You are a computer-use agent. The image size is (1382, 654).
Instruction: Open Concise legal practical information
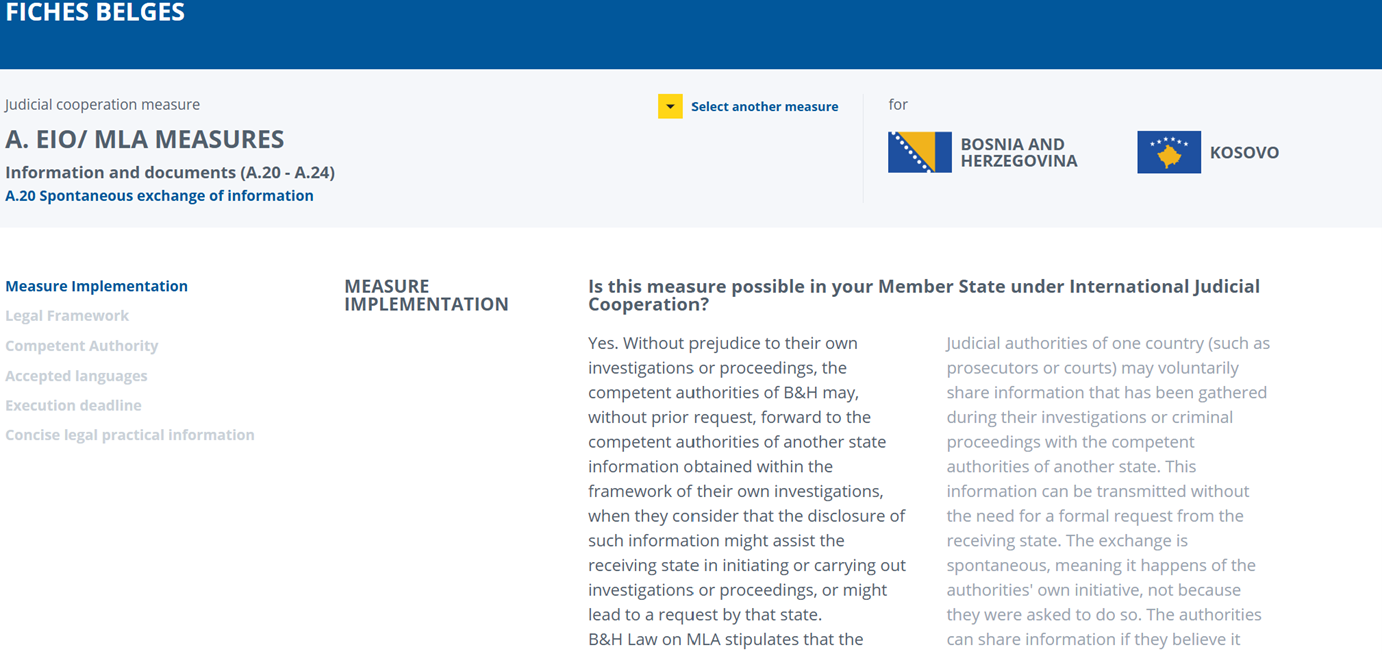pyautogui.click(x=129, y=434)
